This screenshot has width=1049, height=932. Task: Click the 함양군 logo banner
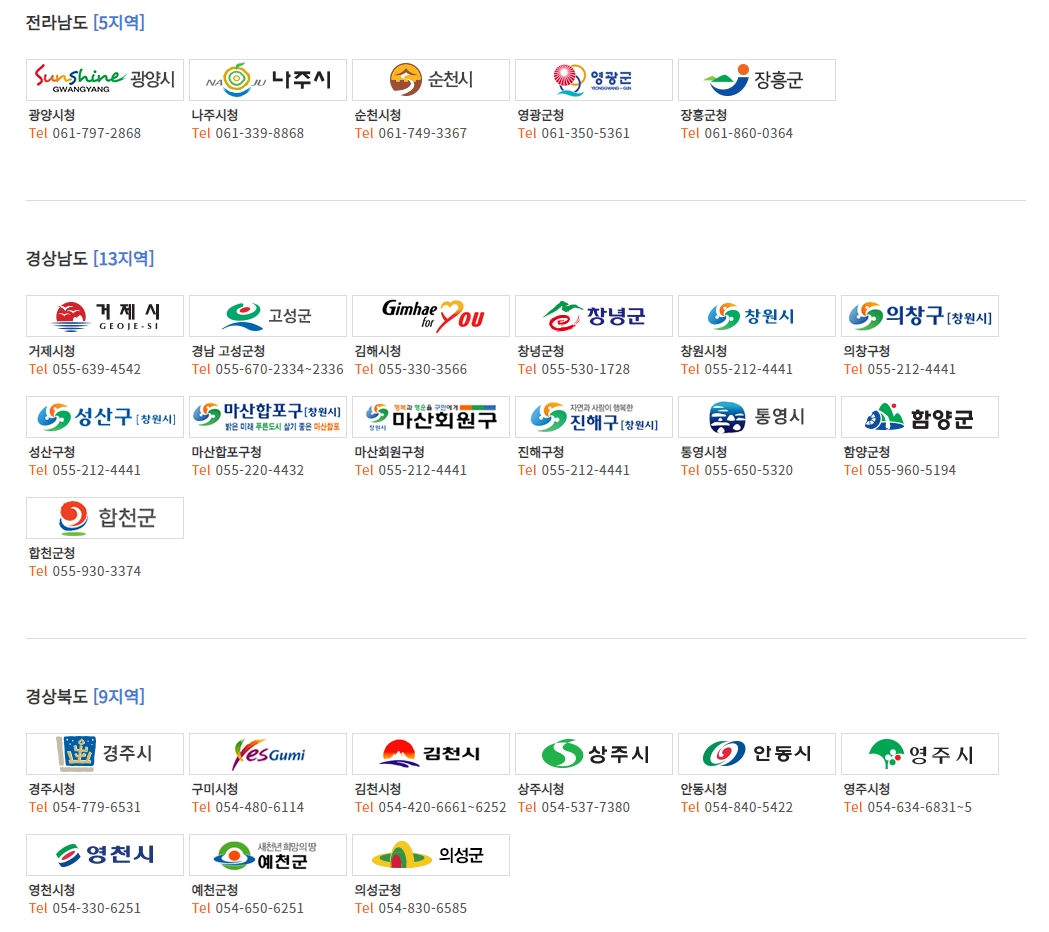coord(920,417)
